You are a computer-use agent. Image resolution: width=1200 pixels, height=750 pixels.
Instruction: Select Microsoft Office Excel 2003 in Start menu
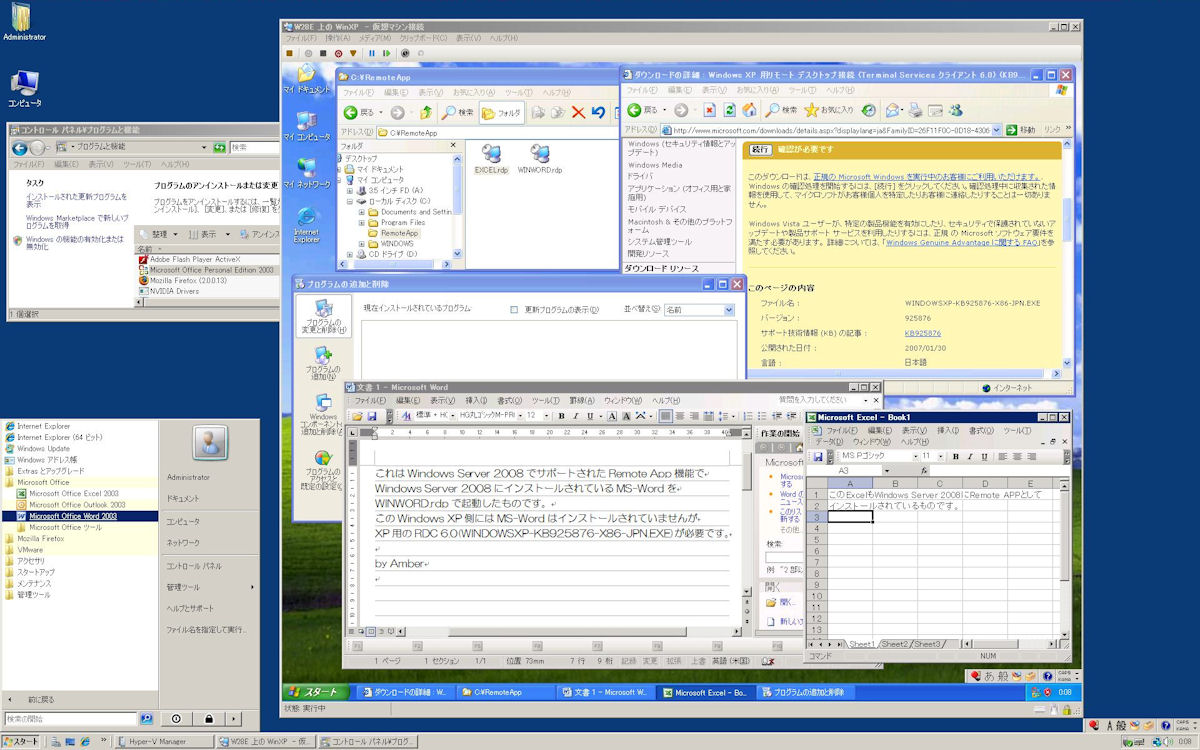click(76, 493)
